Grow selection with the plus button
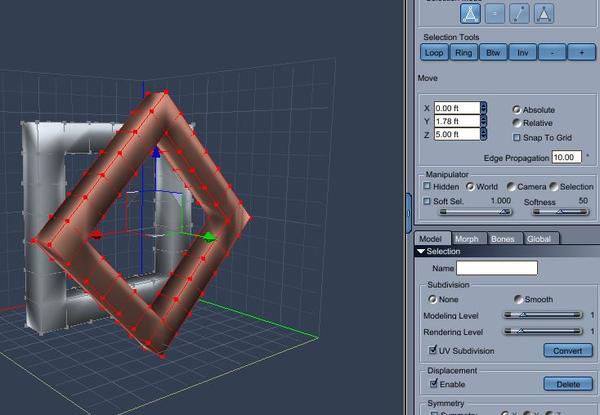600x415 pixels. [x=582, y=52]
